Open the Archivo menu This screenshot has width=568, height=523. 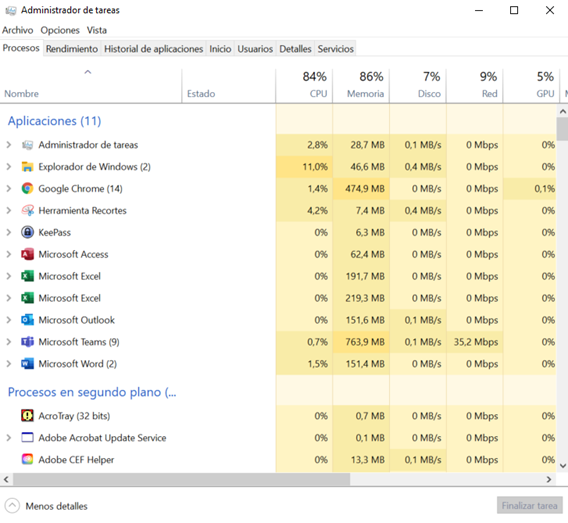17,30
